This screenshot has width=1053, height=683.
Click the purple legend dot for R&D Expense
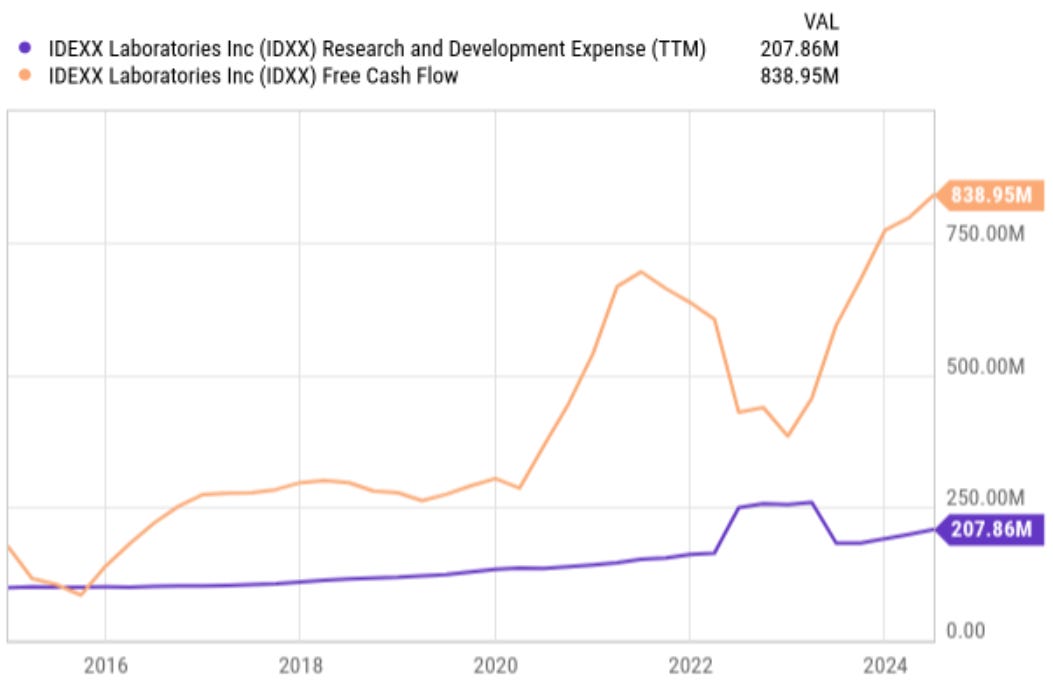click(x=25, y=48)
